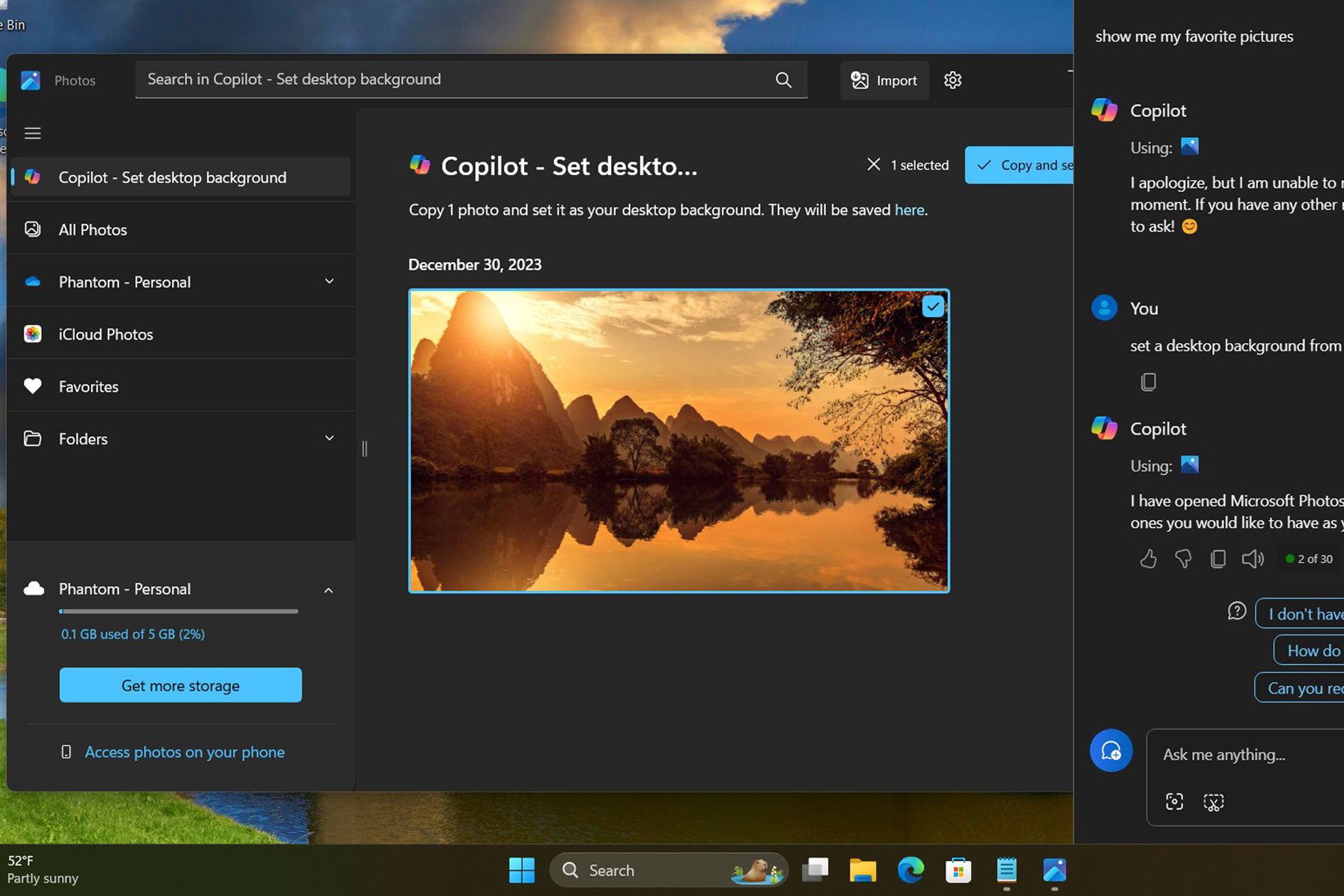Toggle the photo selection checkmark on image
Image resolution: width=1344 pixels, height=896 pixels.
930,306
